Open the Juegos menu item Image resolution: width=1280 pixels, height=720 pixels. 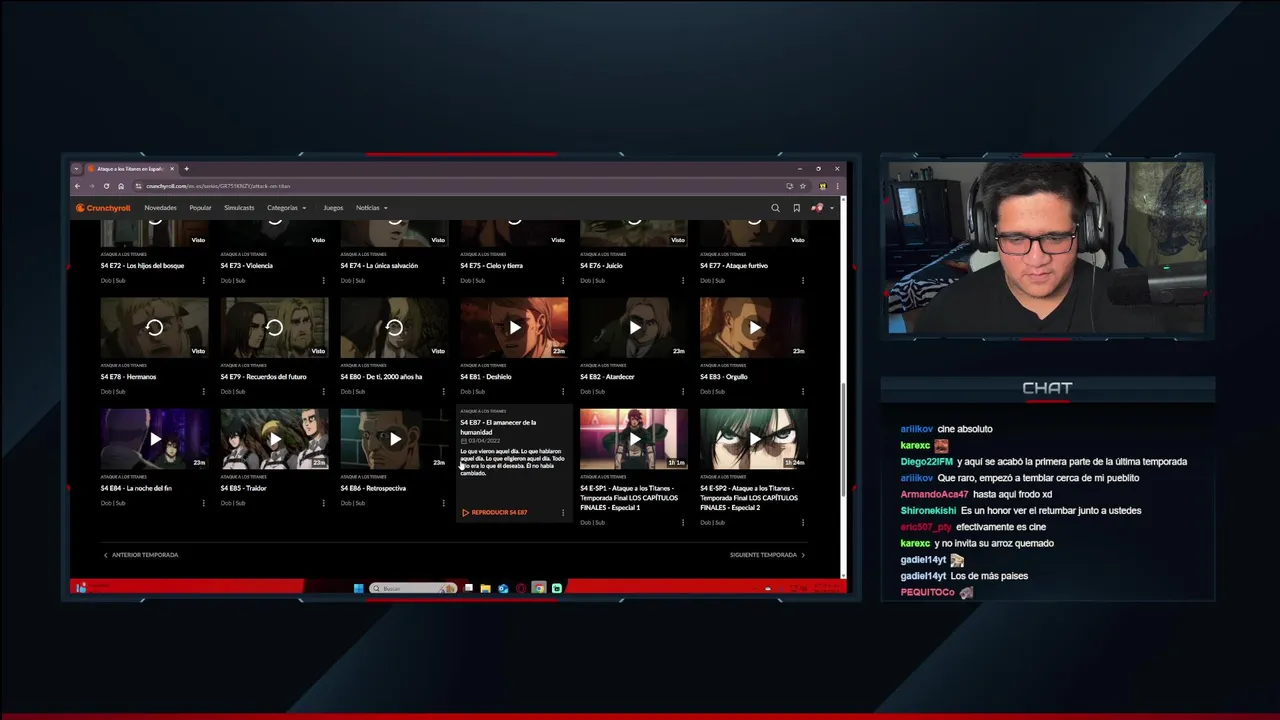333,208
